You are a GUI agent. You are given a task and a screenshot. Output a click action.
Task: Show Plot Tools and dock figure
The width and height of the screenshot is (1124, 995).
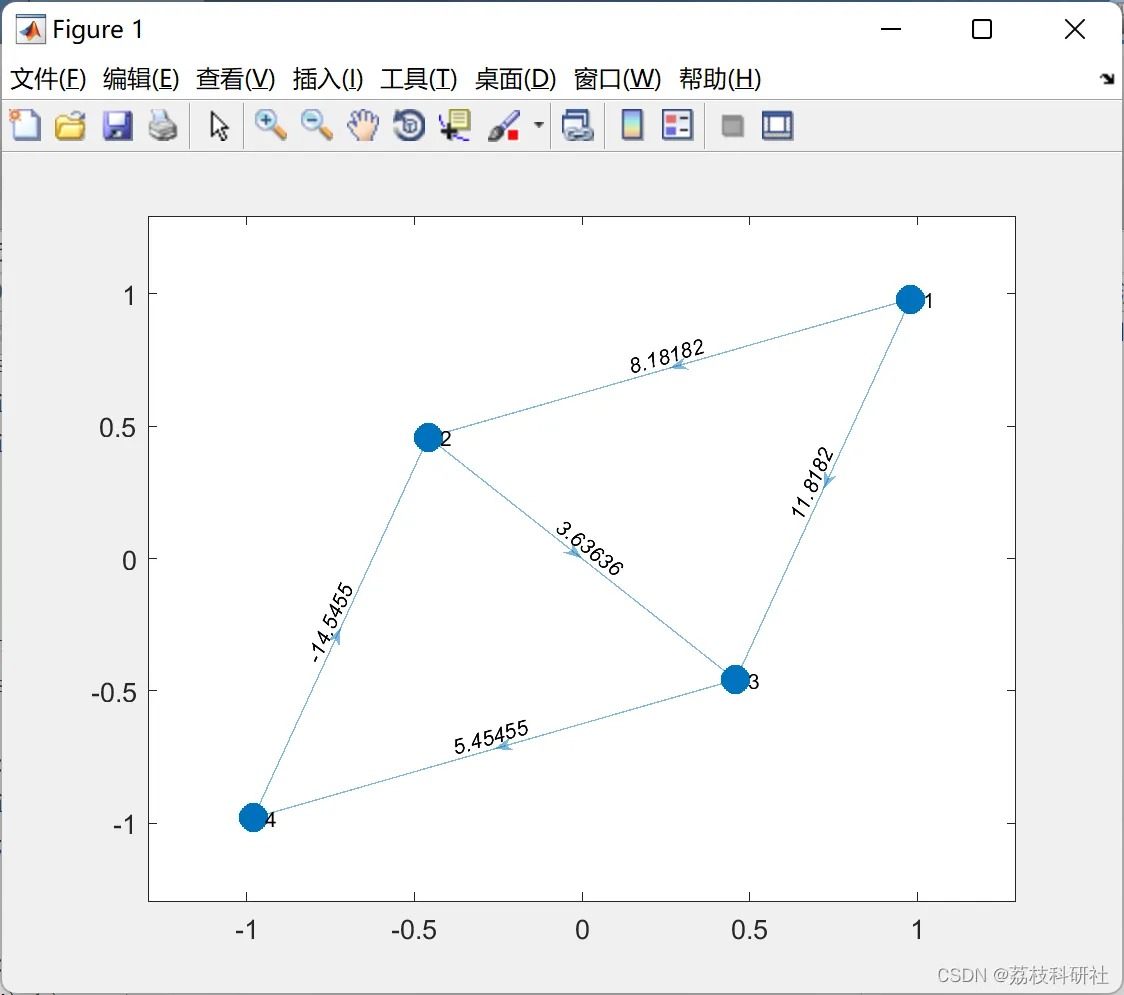pyautogui.click(x=777, y=125)
